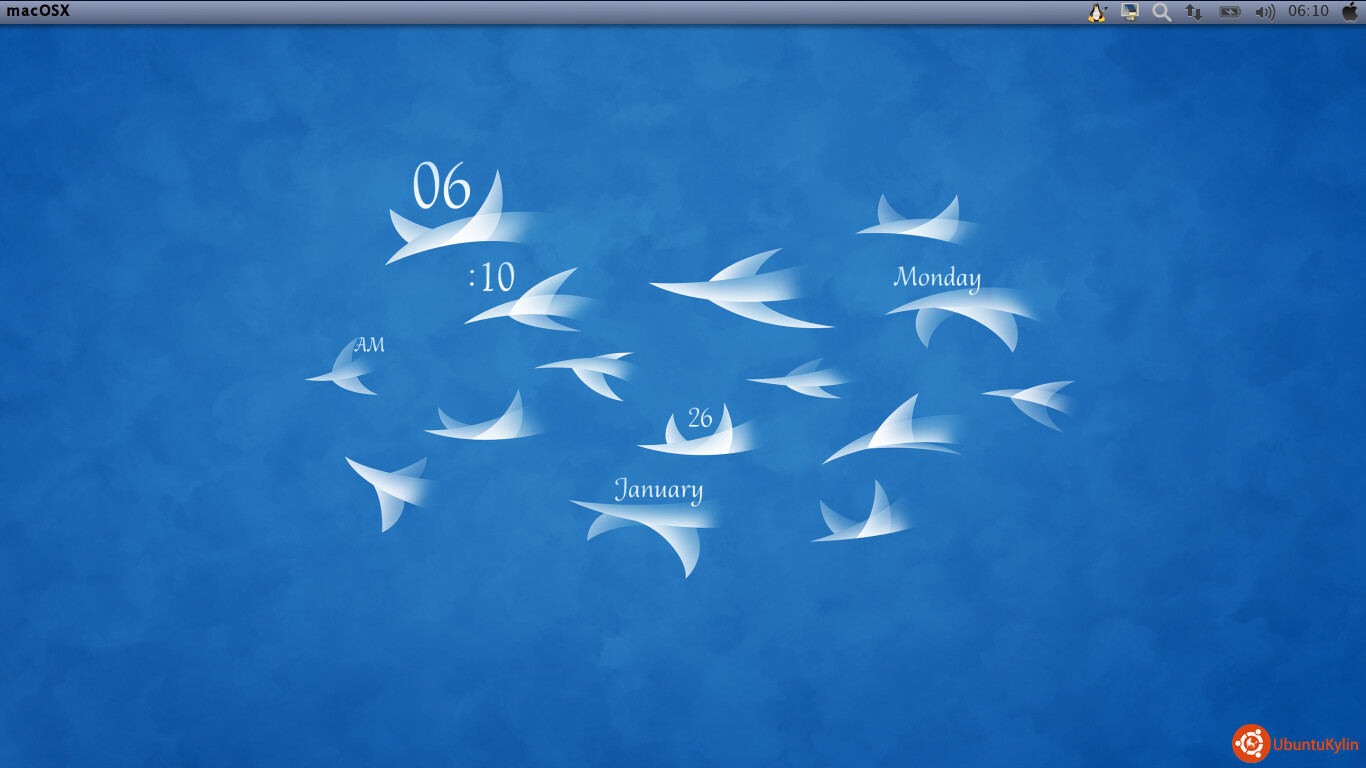The width and height of the screenshot is (1366, 768).
Task: Open the macOSX menu in top panel
Action: [x=38, y=11]
